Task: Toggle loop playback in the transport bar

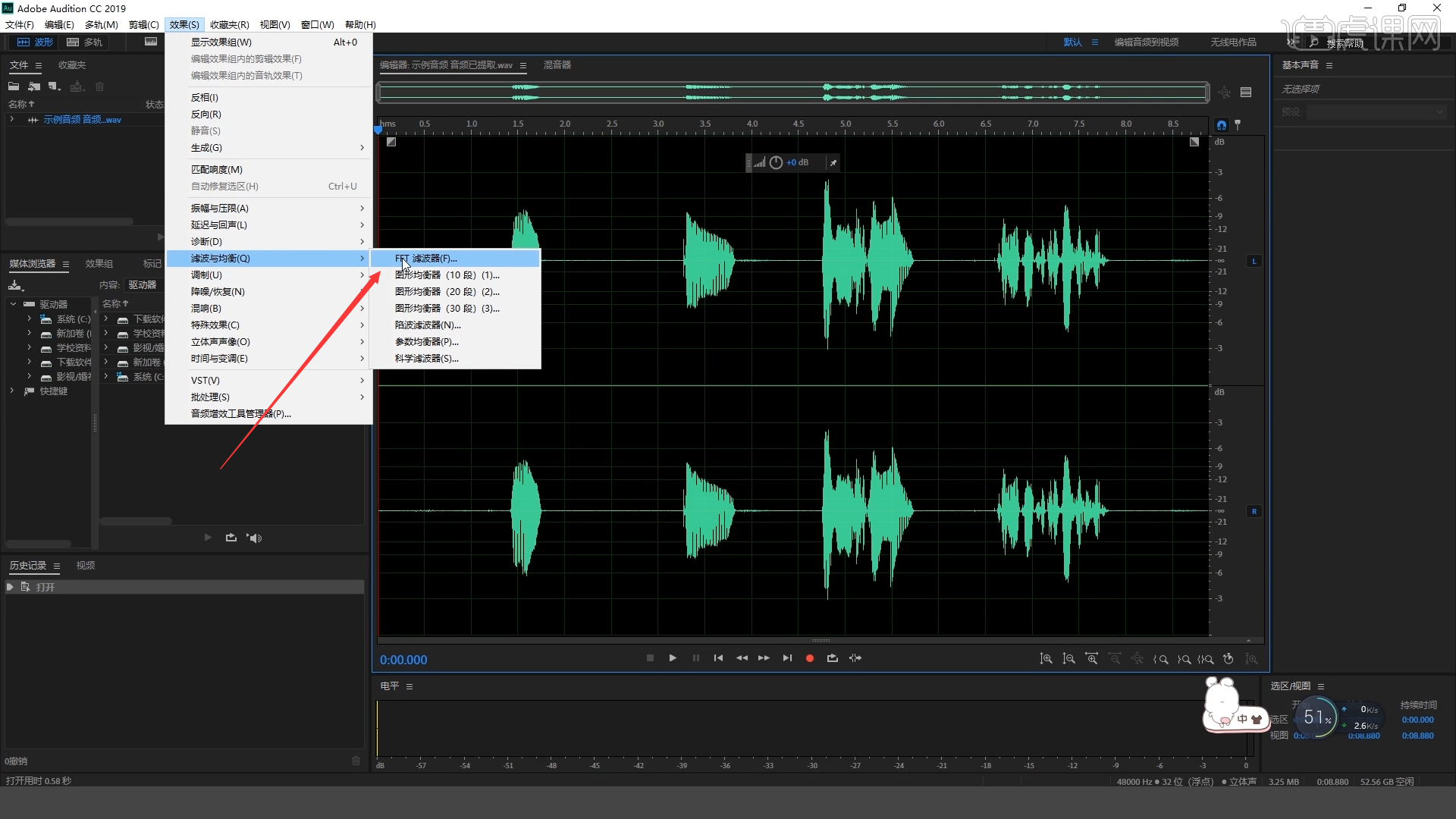Action: [833, 658]
